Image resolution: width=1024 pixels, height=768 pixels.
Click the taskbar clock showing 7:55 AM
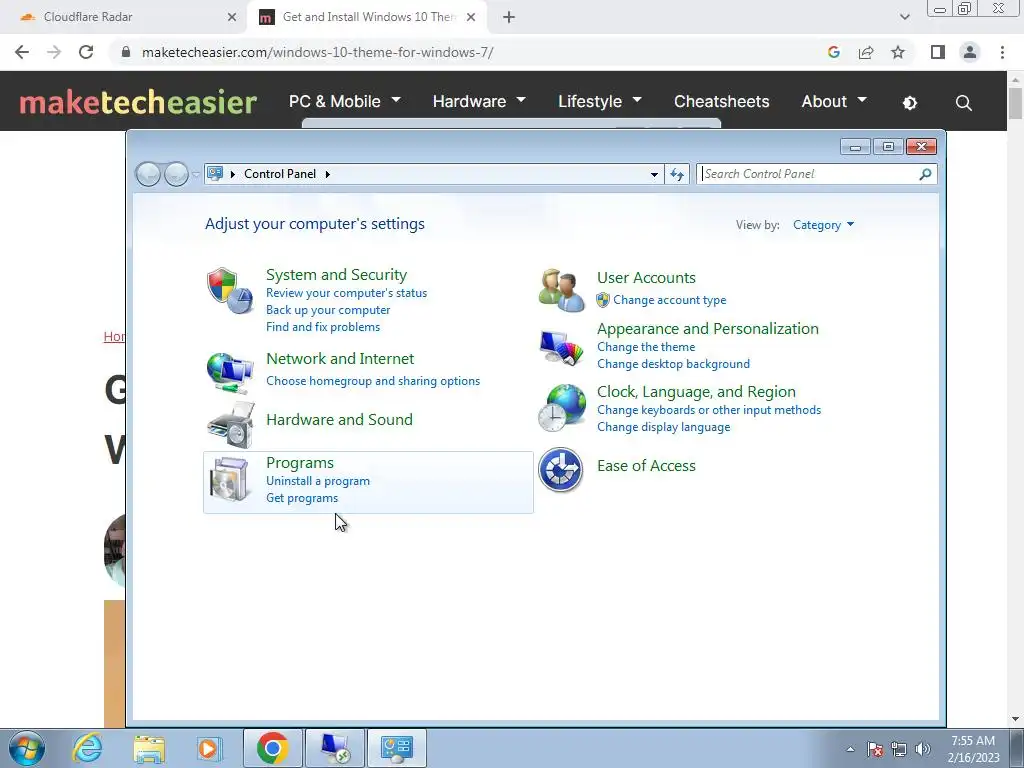(973, 748)
